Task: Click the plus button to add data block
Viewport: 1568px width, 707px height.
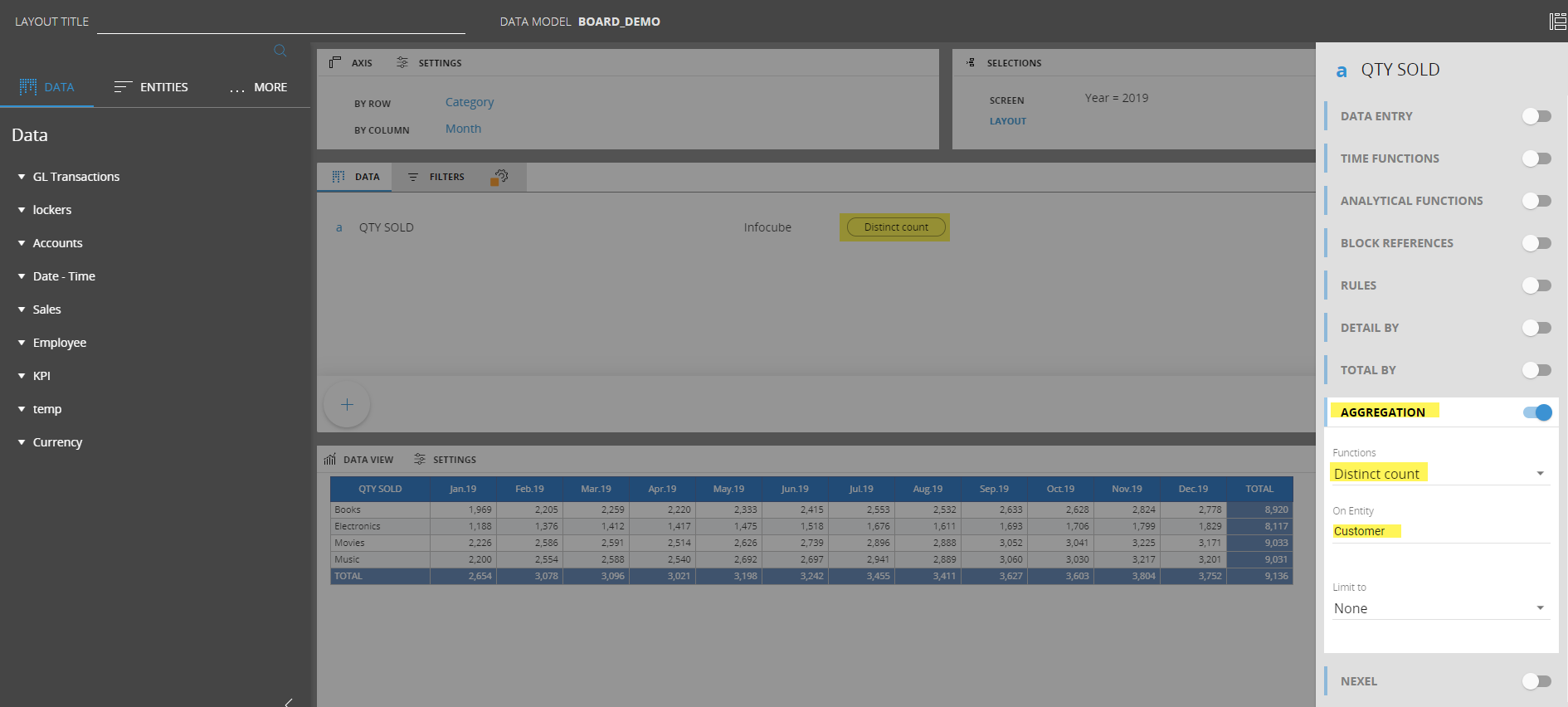Action: click(347, 404)
